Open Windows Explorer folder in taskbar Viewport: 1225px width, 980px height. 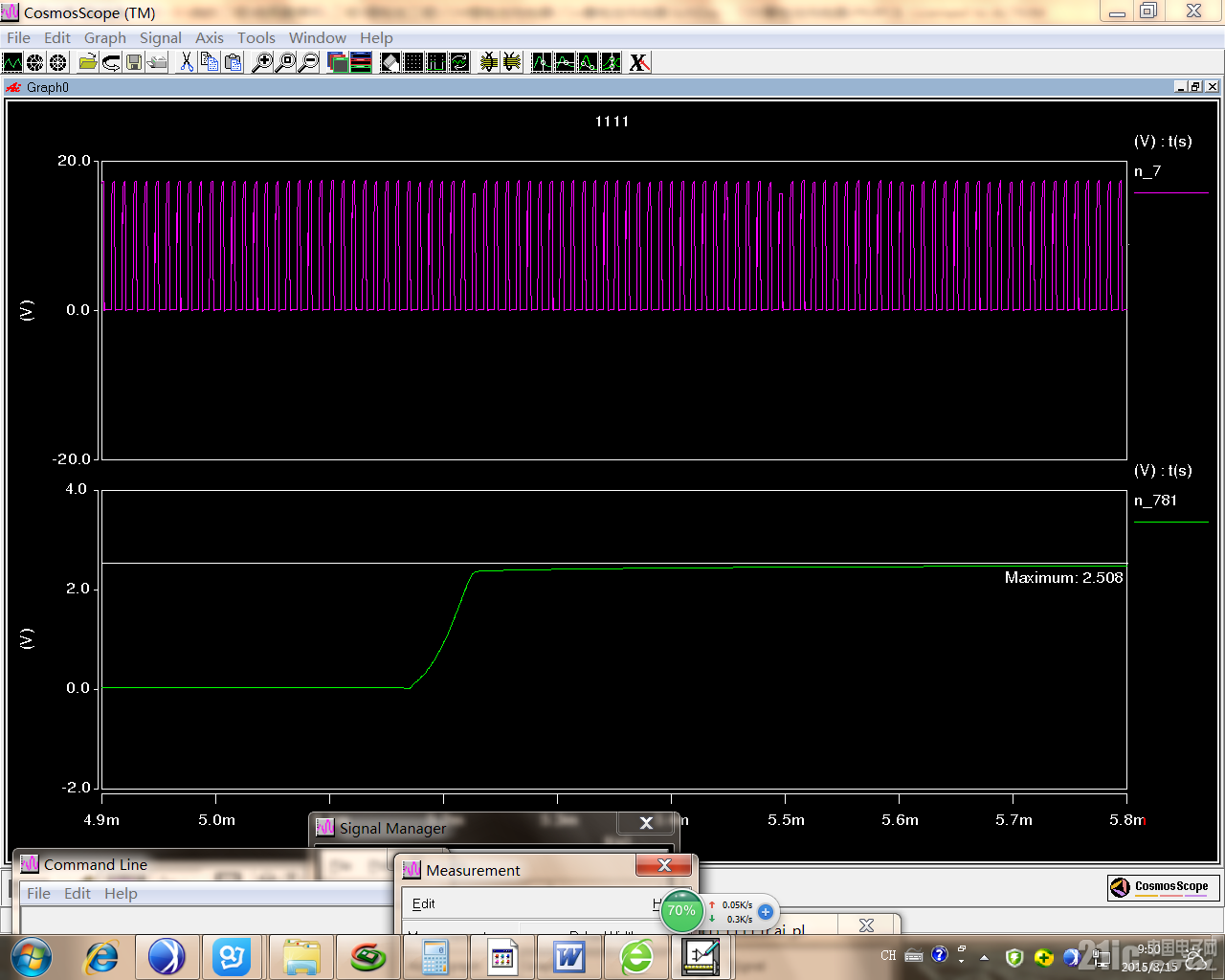(301, 957)
